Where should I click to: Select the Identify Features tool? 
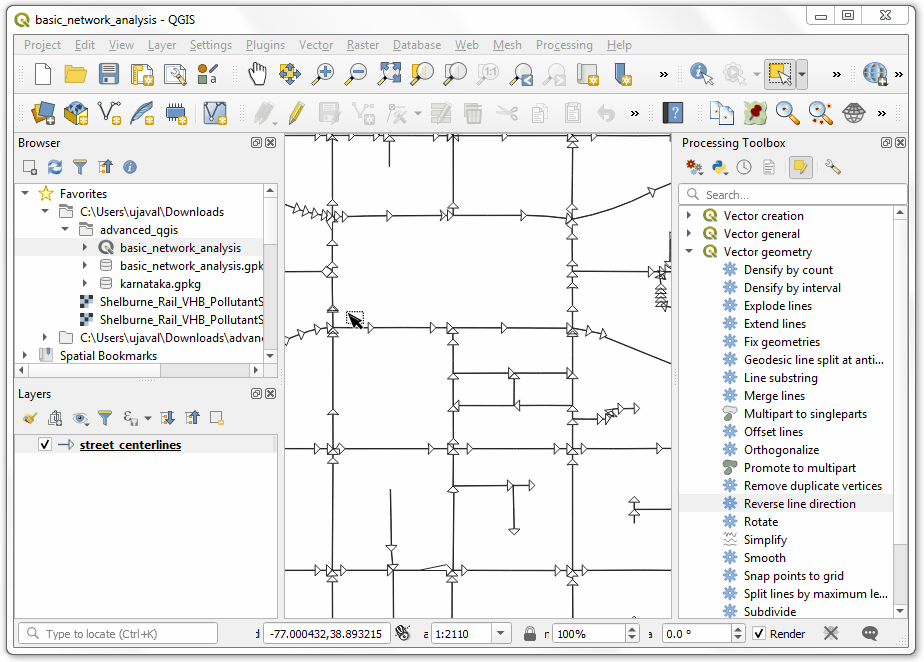tap(701, 74)
